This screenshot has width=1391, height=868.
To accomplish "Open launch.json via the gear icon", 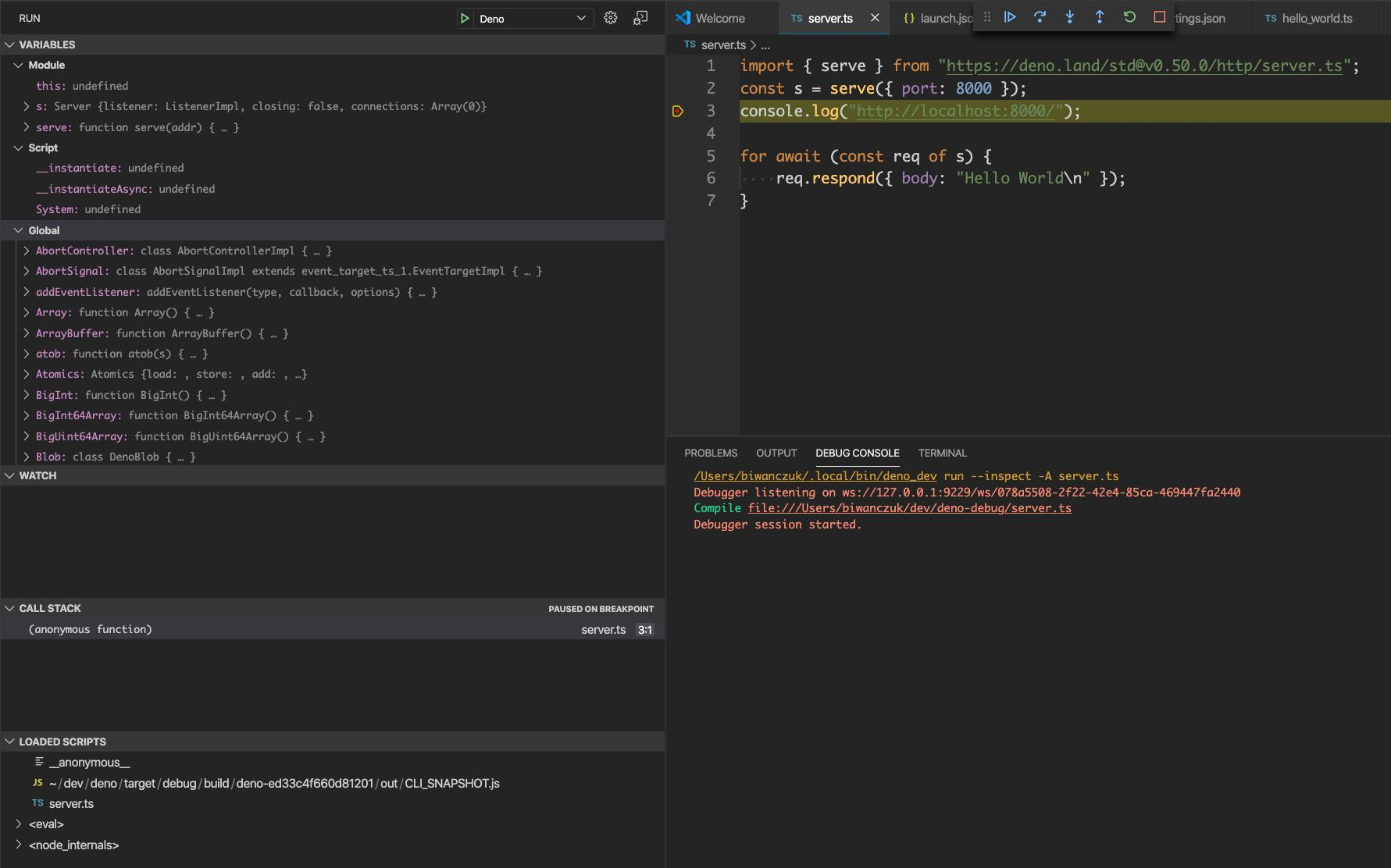I will coord(611,18).
